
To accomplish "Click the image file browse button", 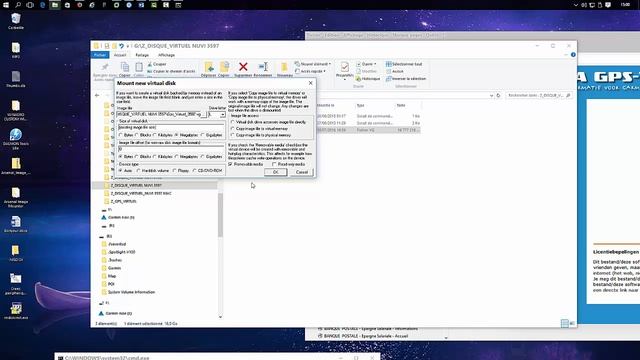I will (204, 115).
